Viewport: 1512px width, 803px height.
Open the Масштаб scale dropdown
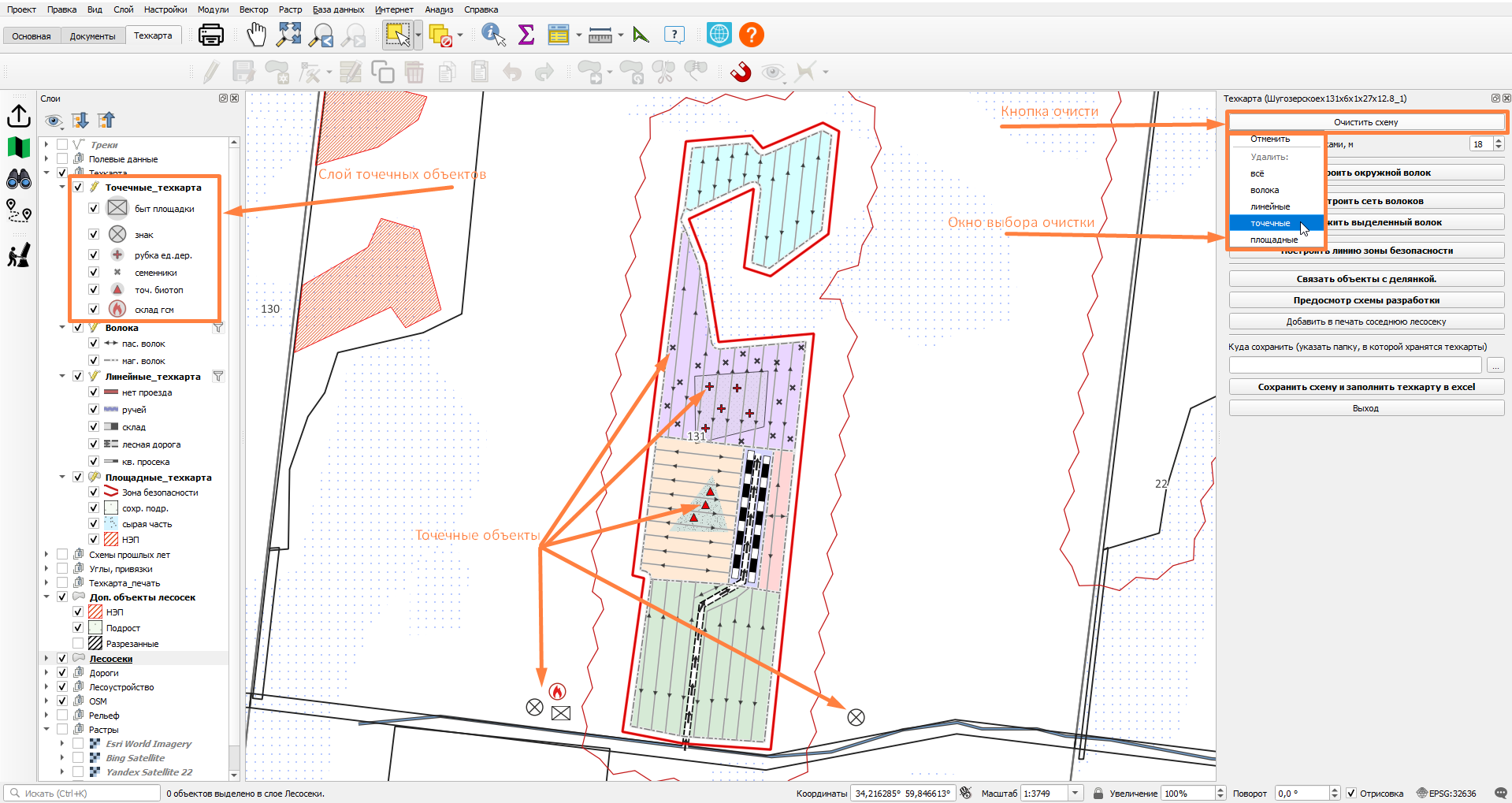1075,793
